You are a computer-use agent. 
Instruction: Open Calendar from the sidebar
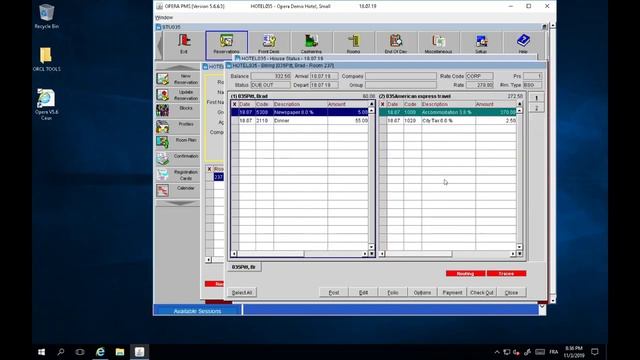pyautogui.click(x=178, y=191)
